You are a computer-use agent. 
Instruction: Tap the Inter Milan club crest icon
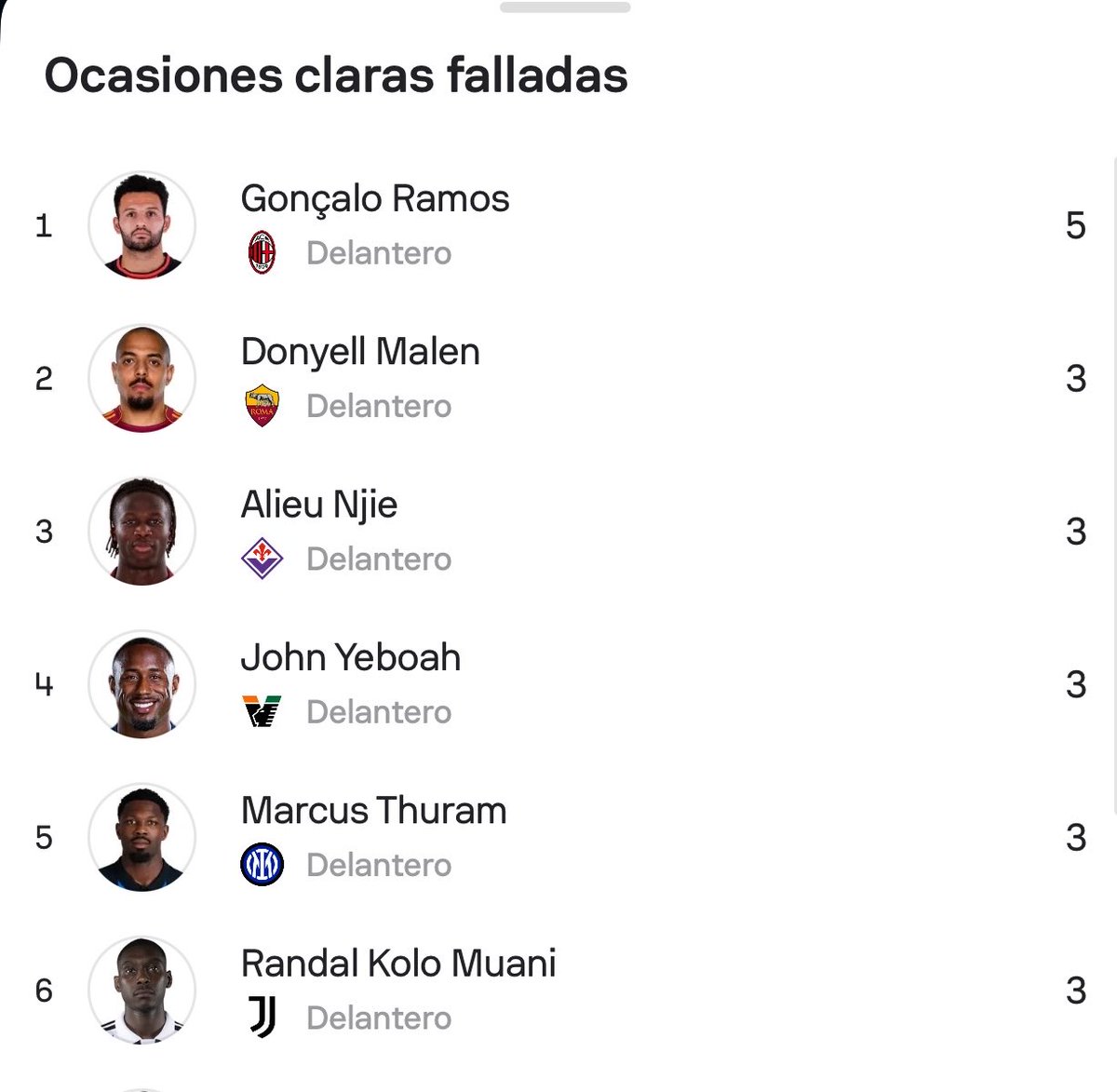tap(262, 865)
